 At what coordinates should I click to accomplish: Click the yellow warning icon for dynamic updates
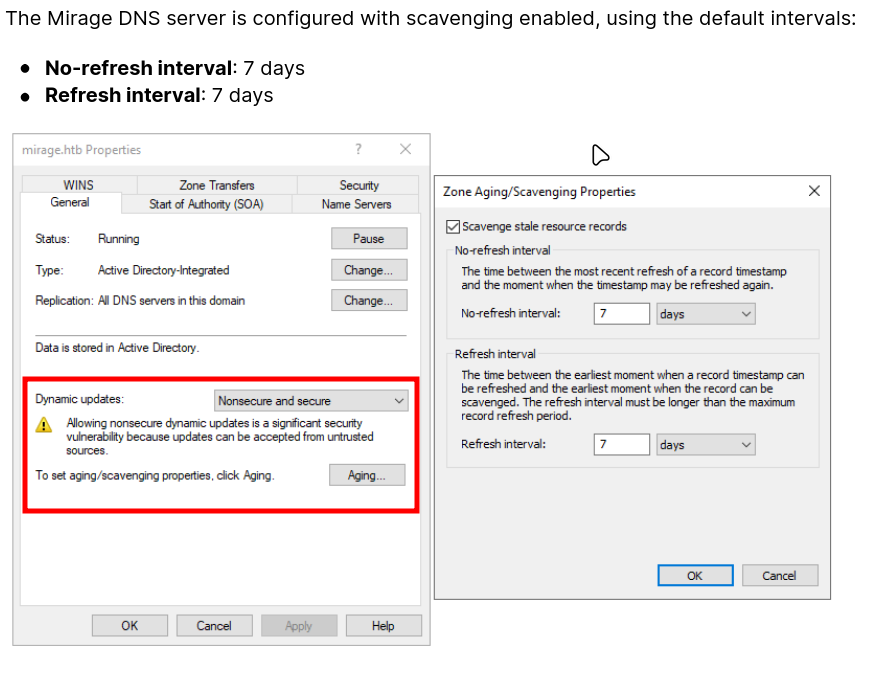[x=44, y=425]
